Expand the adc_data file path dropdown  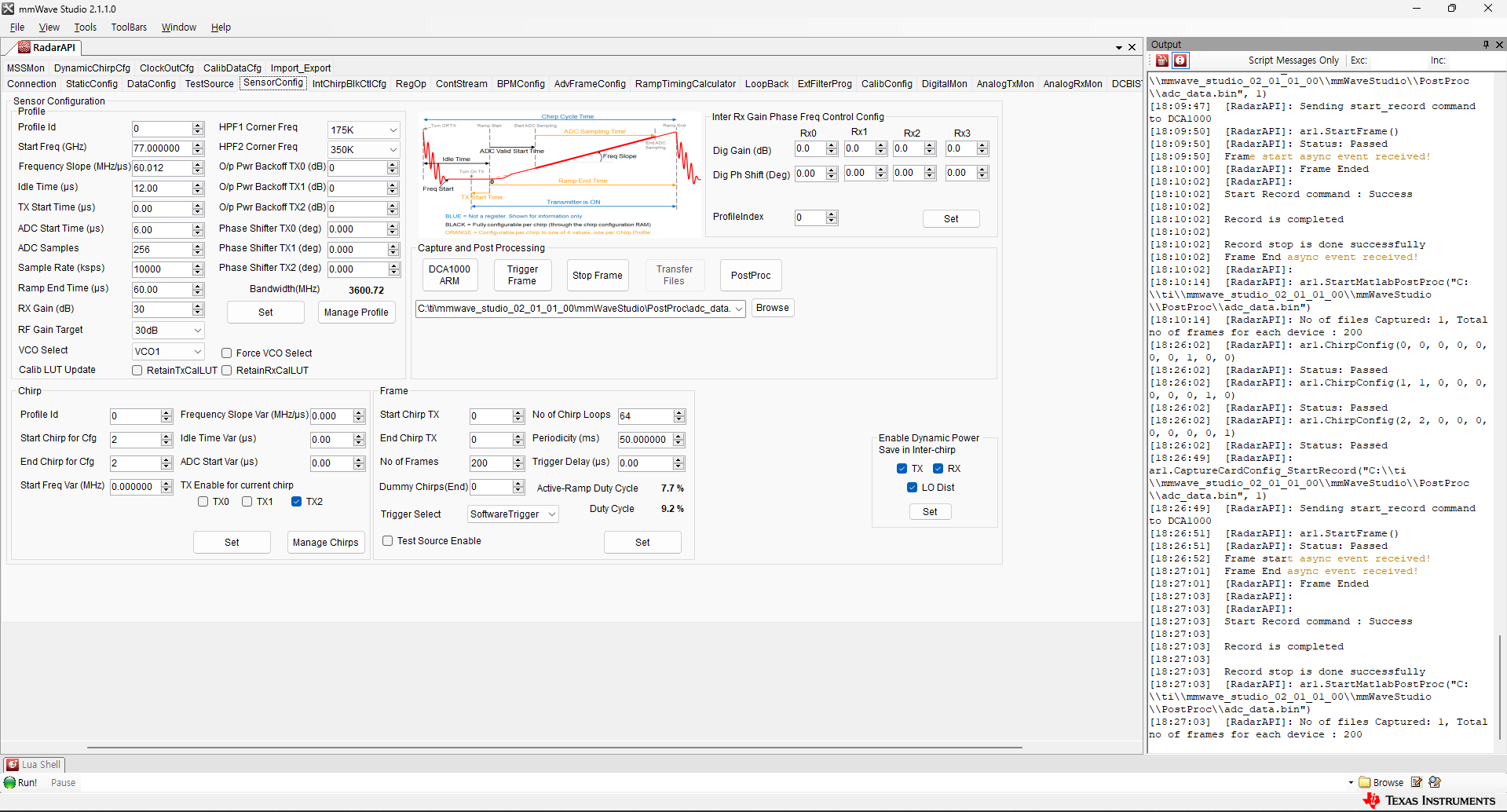point(738,309)
